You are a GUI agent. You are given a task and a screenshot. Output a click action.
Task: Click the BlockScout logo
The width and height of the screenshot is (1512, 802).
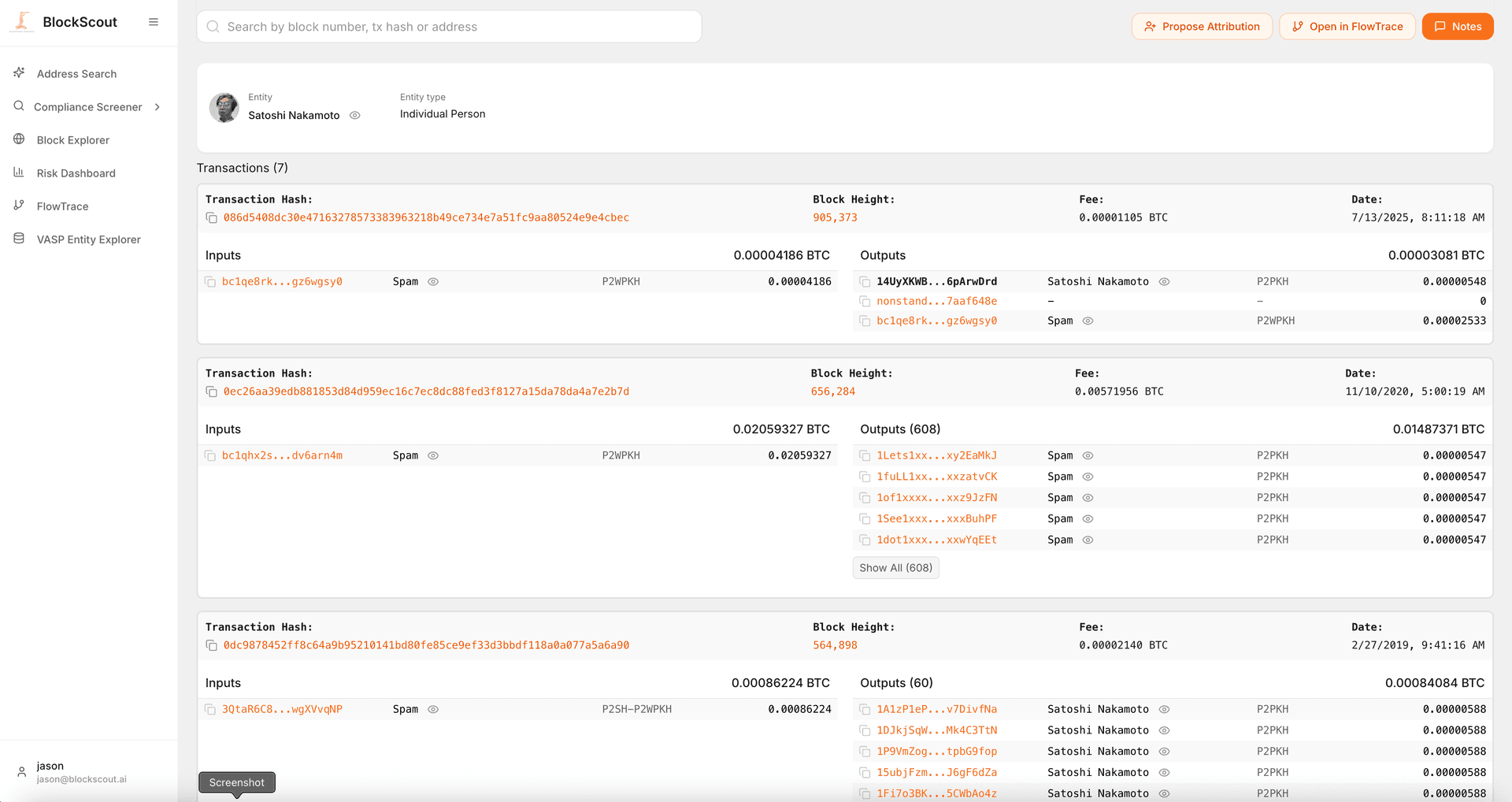click(x=62, y=21)
